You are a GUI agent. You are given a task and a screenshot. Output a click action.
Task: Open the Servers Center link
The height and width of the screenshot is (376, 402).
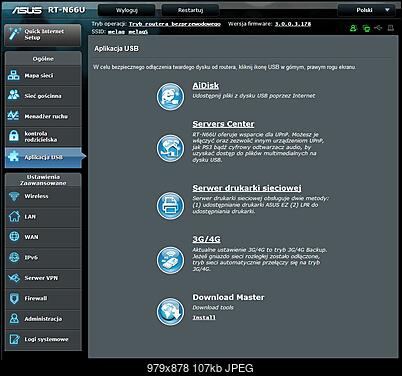pos(223,124)
